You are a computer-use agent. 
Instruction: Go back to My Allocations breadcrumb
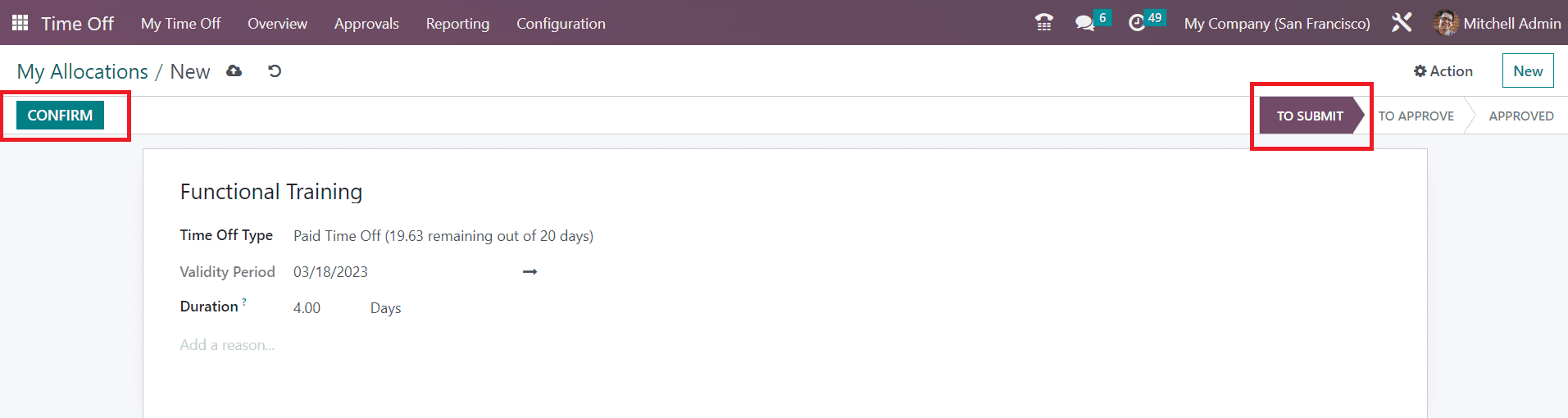82,72
